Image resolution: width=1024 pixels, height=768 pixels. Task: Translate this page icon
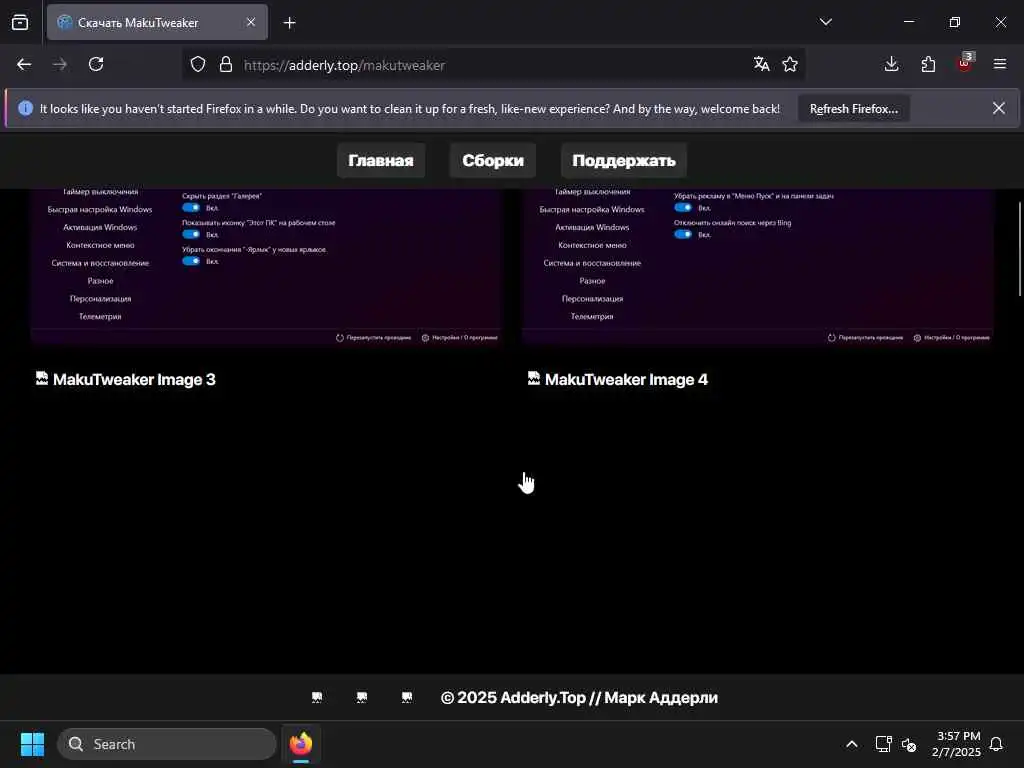pyautogui.click(x=761, y=64)
